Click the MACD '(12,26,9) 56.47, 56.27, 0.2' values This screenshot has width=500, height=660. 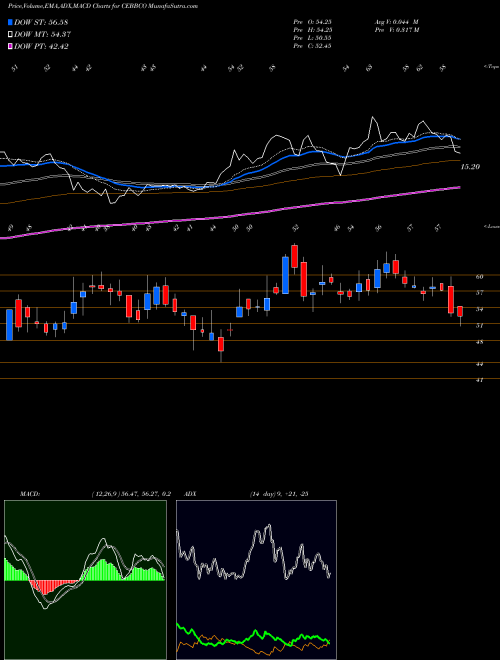(x=131, y=494)
